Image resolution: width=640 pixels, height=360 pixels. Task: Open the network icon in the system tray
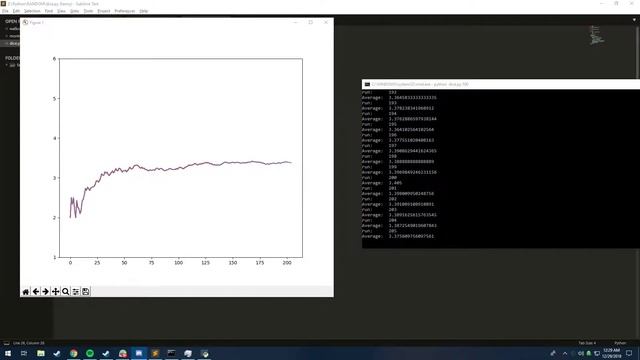[x=597, y=353]
